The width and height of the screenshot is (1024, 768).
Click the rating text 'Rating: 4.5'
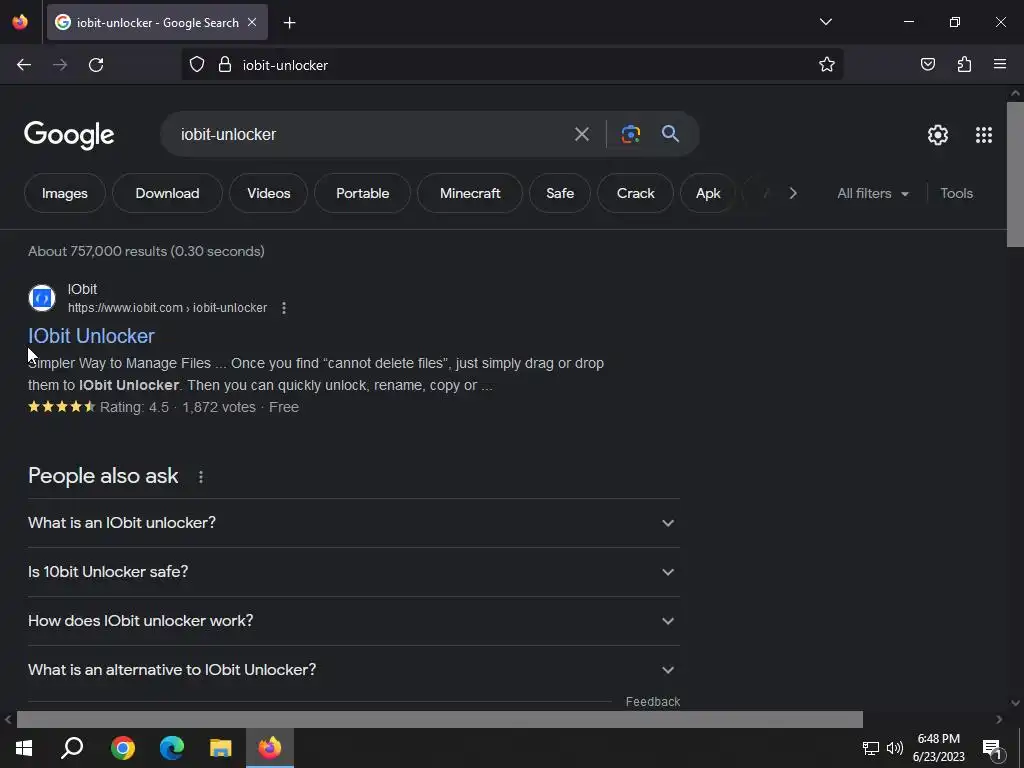[134, 408]
